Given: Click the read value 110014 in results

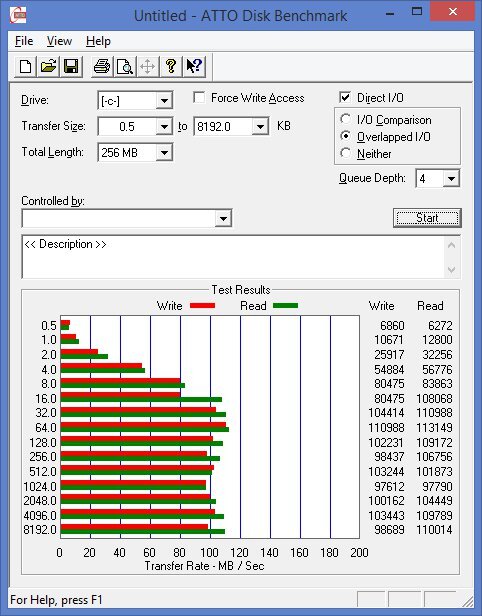Looking at the screenshot, I should click(434, 530).
